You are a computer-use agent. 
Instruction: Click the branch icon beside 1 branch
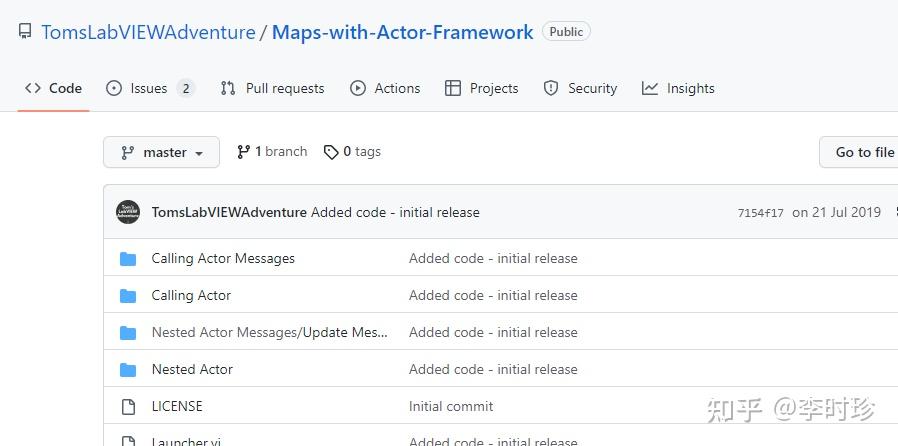tap(243, 152)
